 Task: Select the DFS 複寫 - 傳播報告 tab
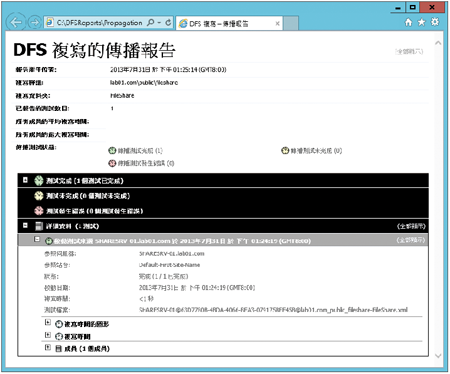pyautogui.click(x=229, y=24)
